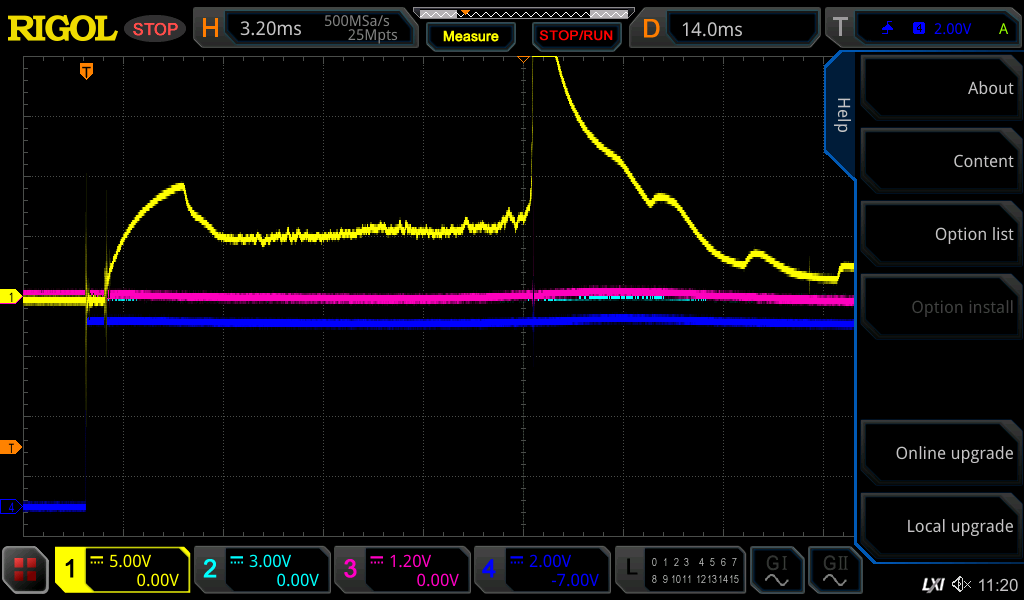Collapse the Help side panel tab

click(841, 113)
